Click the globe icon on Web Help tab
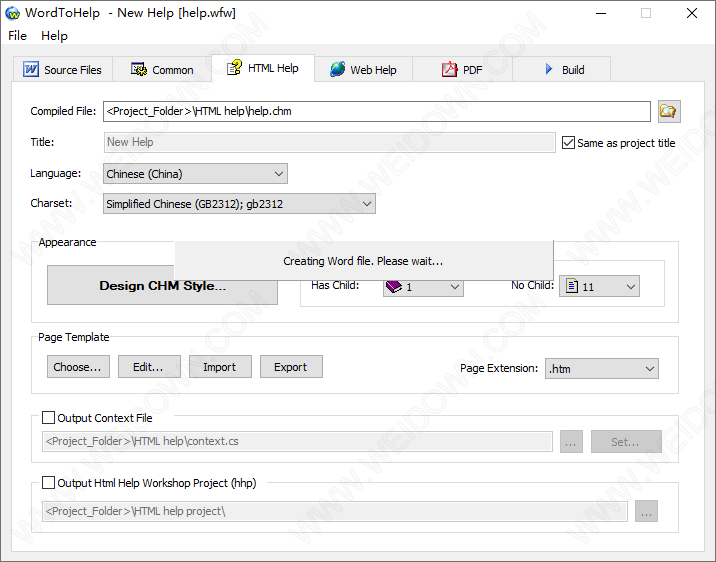Image resolution: width=716 pixels, height=562 pixels. 337,69
